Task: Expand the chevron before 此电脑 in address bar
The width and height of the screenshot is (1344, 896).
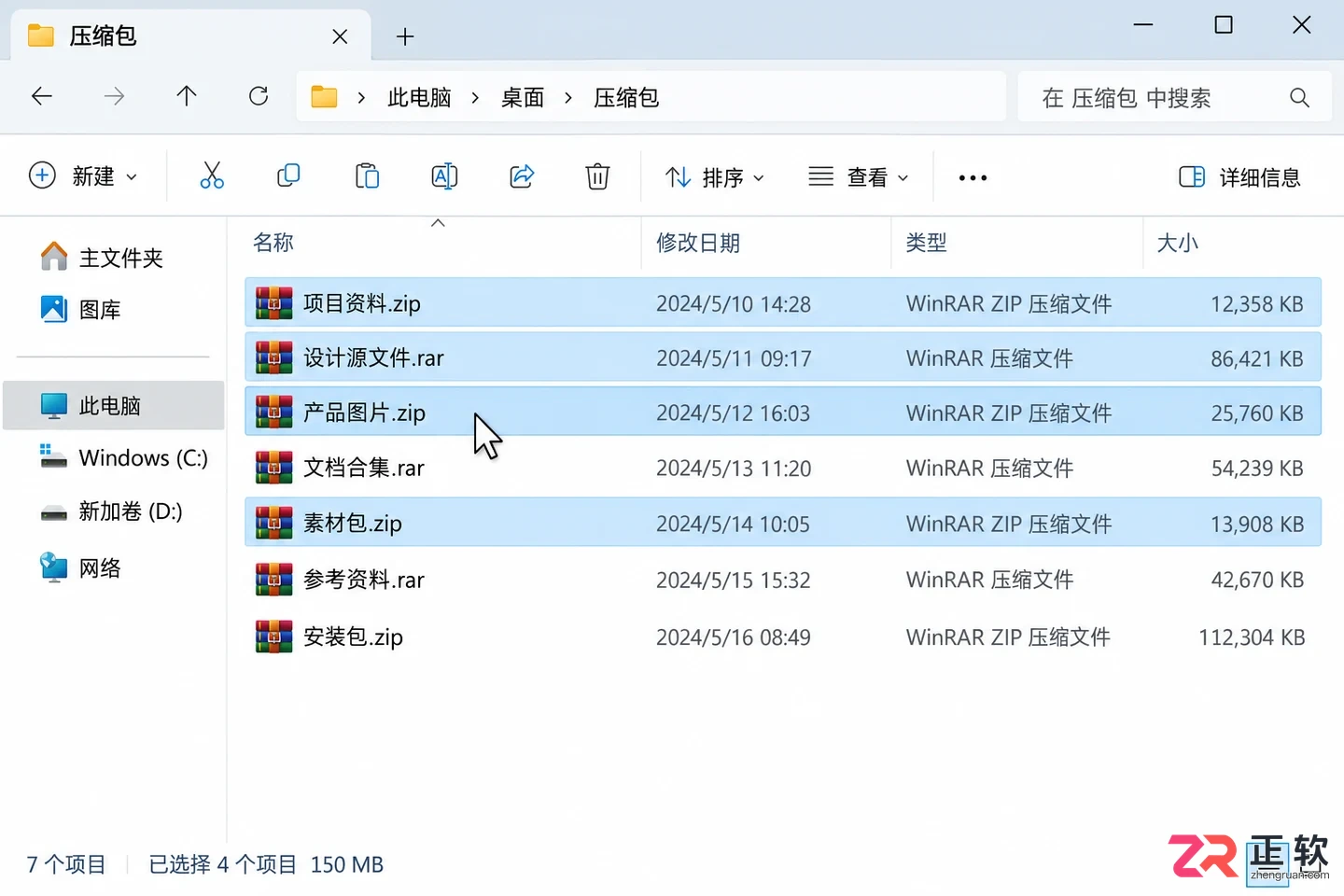Action: (361, 97)
